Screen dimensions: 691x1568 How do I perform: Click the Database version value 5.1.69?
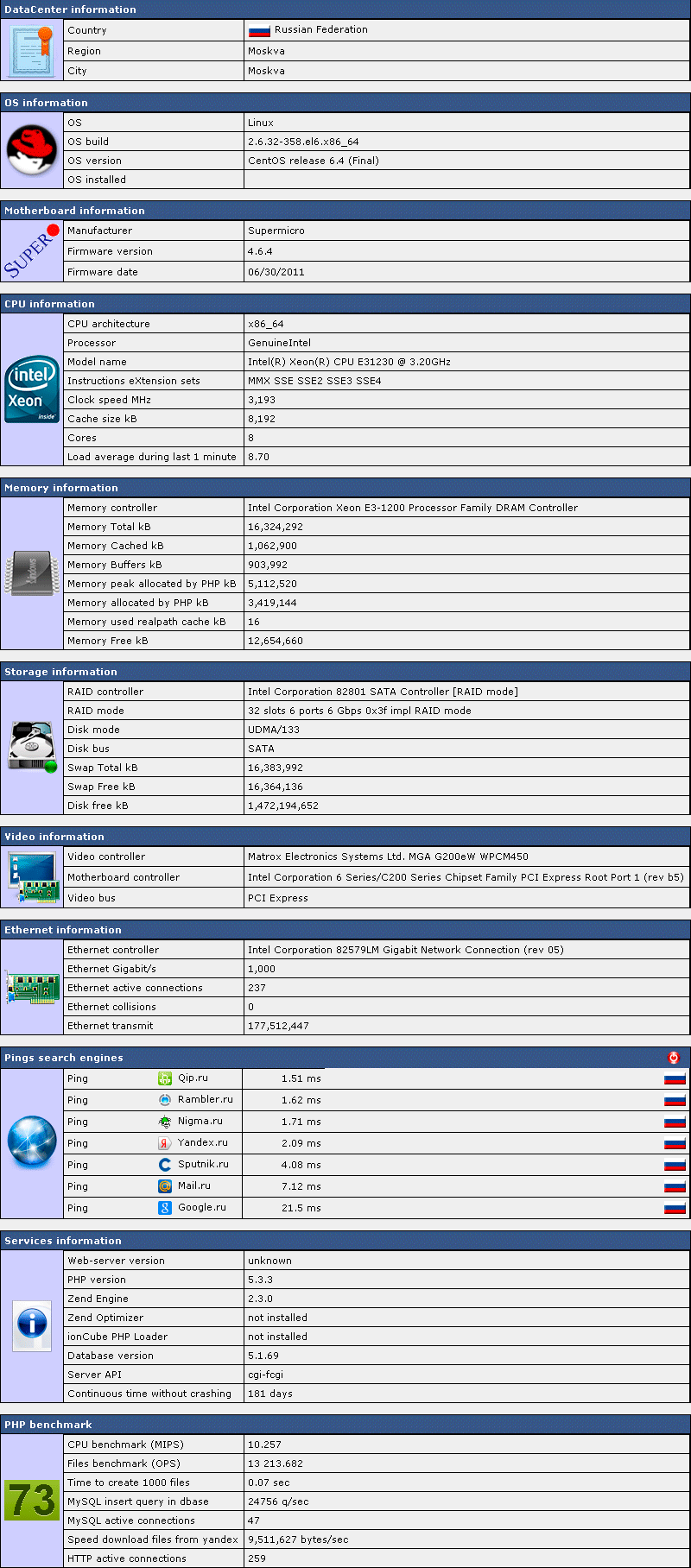click(263, 1356)
